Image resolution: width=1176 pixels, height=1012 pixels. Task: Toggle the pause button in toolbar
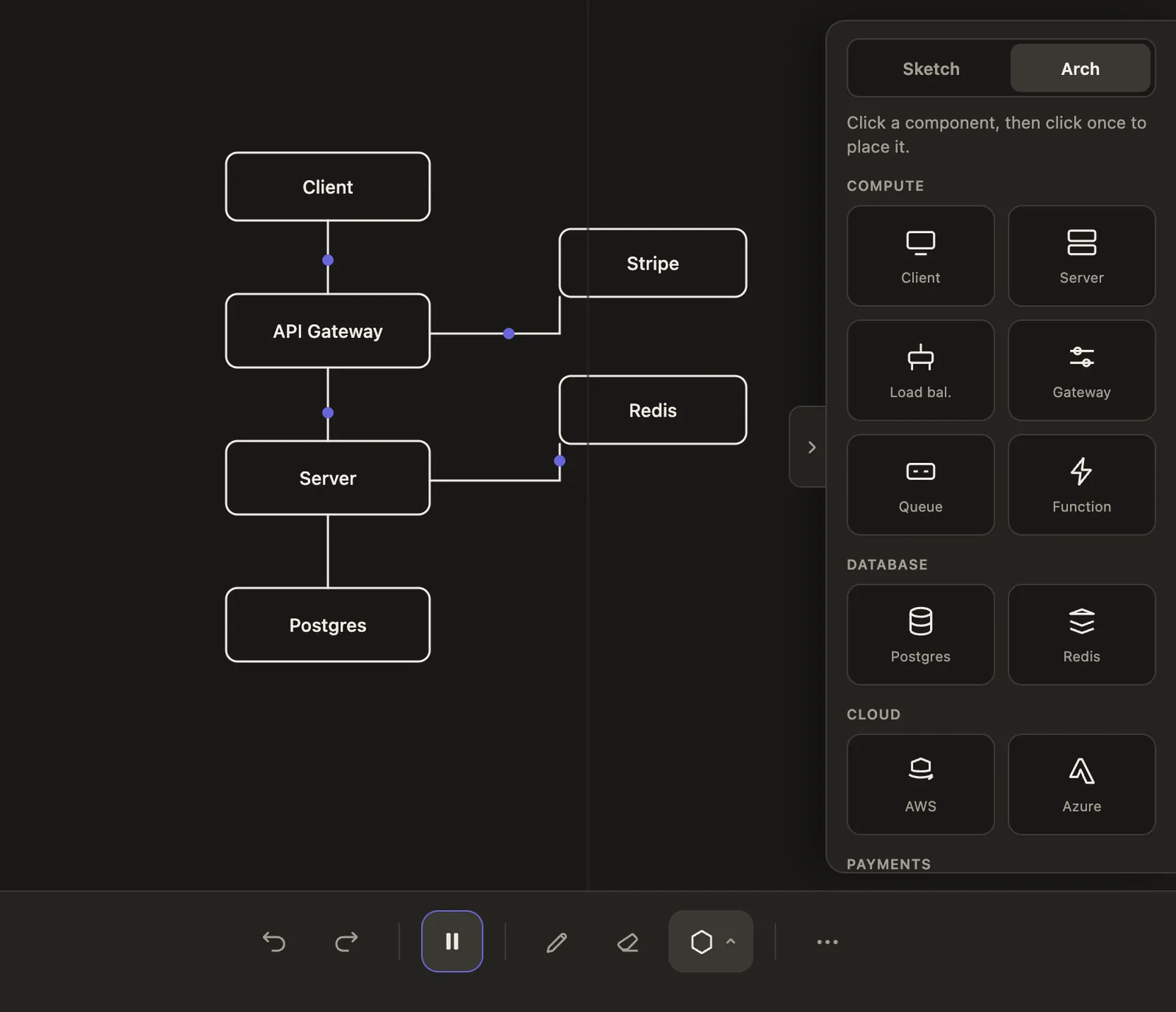(452, 941)
